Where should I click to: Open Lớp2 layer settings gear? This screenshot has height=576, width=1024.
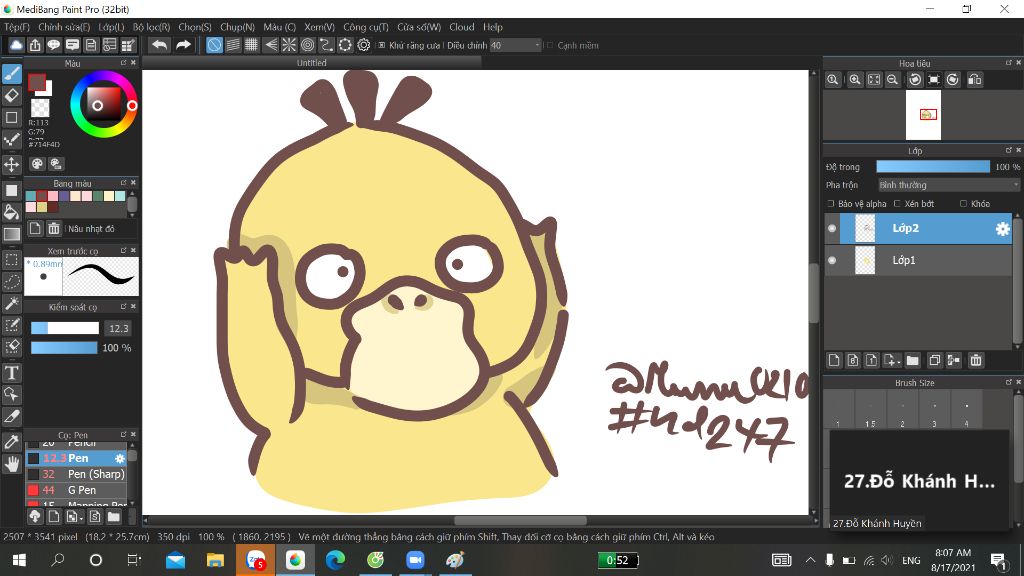click(x=1002, y=229)
